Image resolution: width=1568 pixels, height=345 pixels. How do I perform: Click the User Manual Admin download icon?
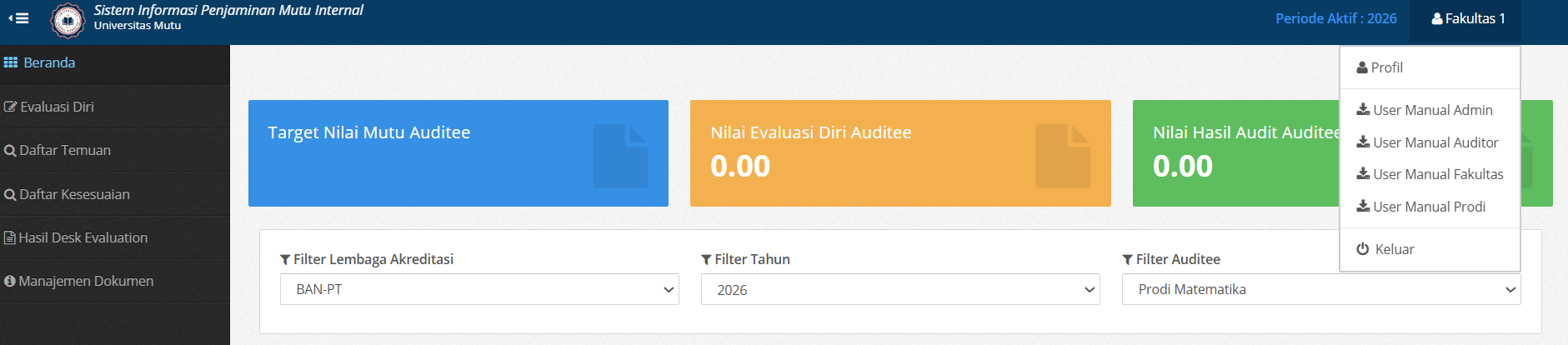pos(1363,109)
